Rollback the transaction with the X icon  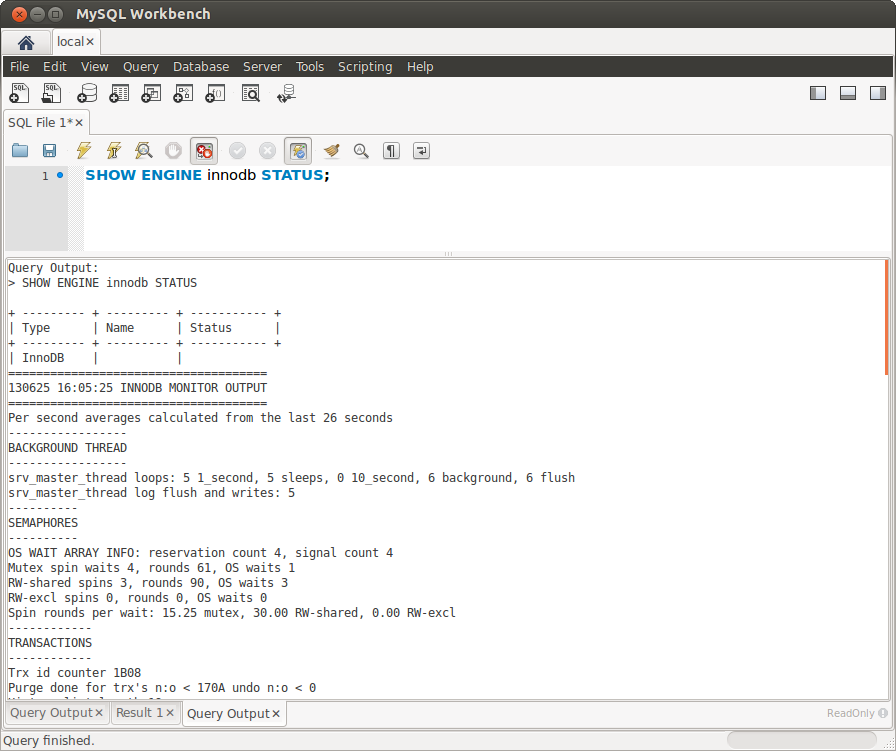point(267,150)
